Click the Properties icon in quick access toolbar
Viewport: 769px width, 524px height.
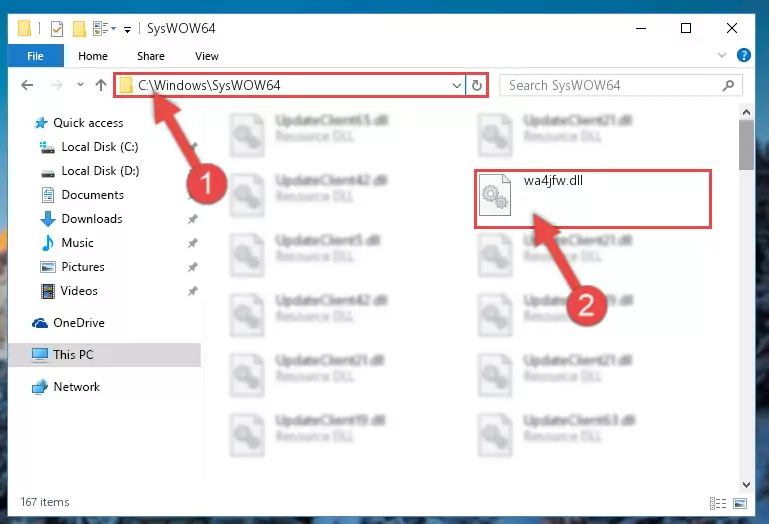(x=57, y=28)
